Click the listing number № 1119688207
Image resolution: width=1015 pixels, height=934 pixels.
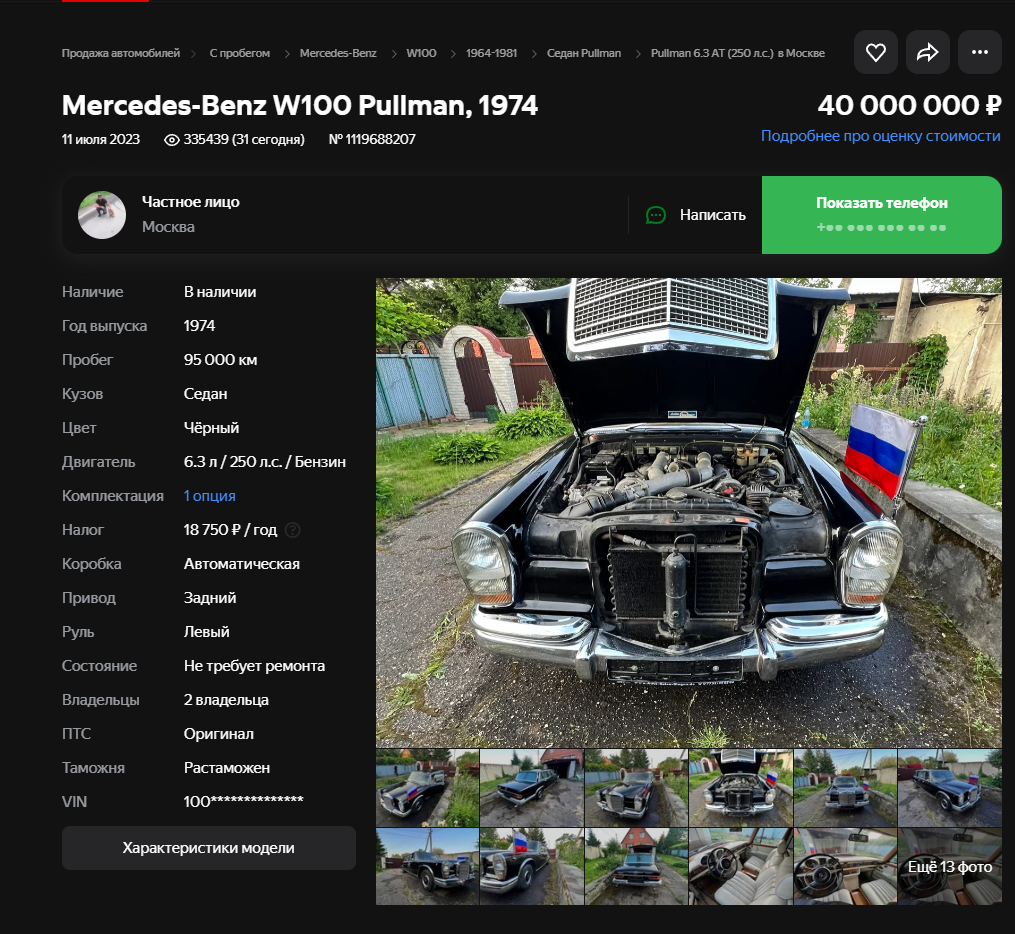tap(372, 140)
